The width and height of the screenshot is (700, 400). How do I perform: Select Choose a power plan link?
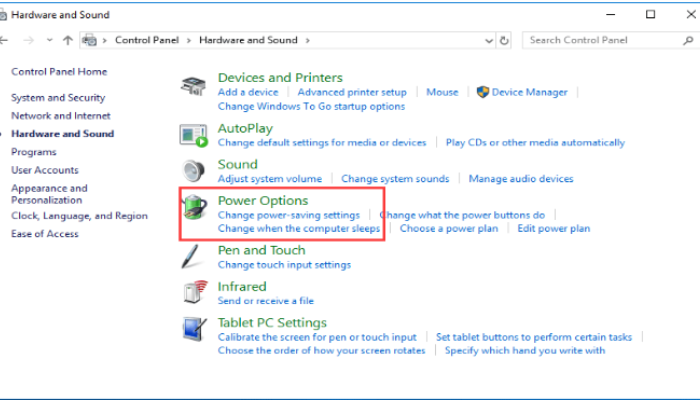[x=448, y=228]
